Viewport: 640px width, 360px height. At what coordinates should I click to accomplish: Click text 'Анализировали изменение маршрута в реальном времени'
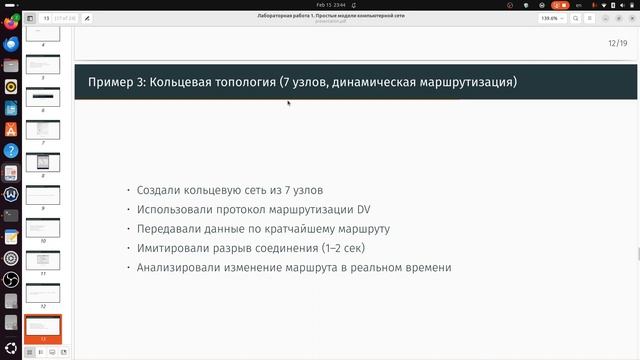294,268
